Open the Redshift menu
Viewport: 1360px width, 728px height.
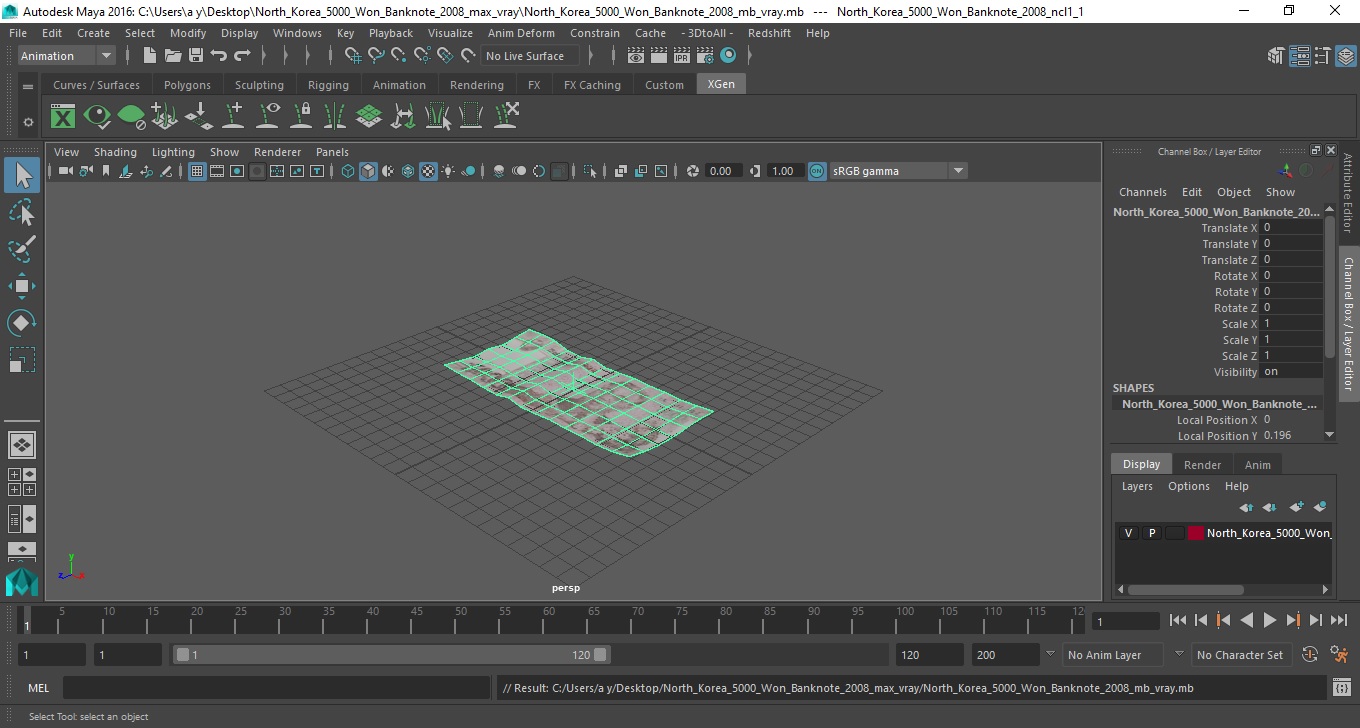click(769, 33)
